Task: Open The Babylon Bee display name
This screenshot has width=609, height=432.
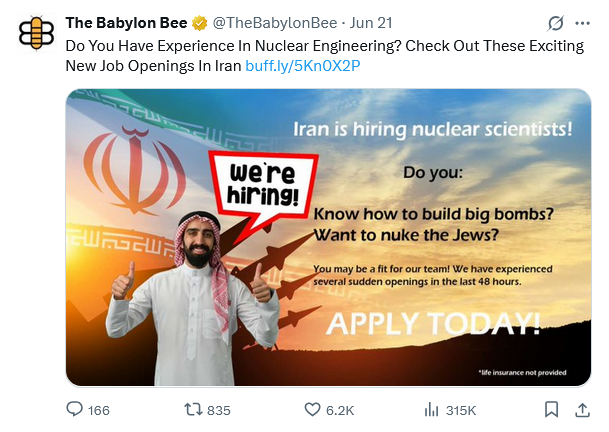Action: point(119,22)
